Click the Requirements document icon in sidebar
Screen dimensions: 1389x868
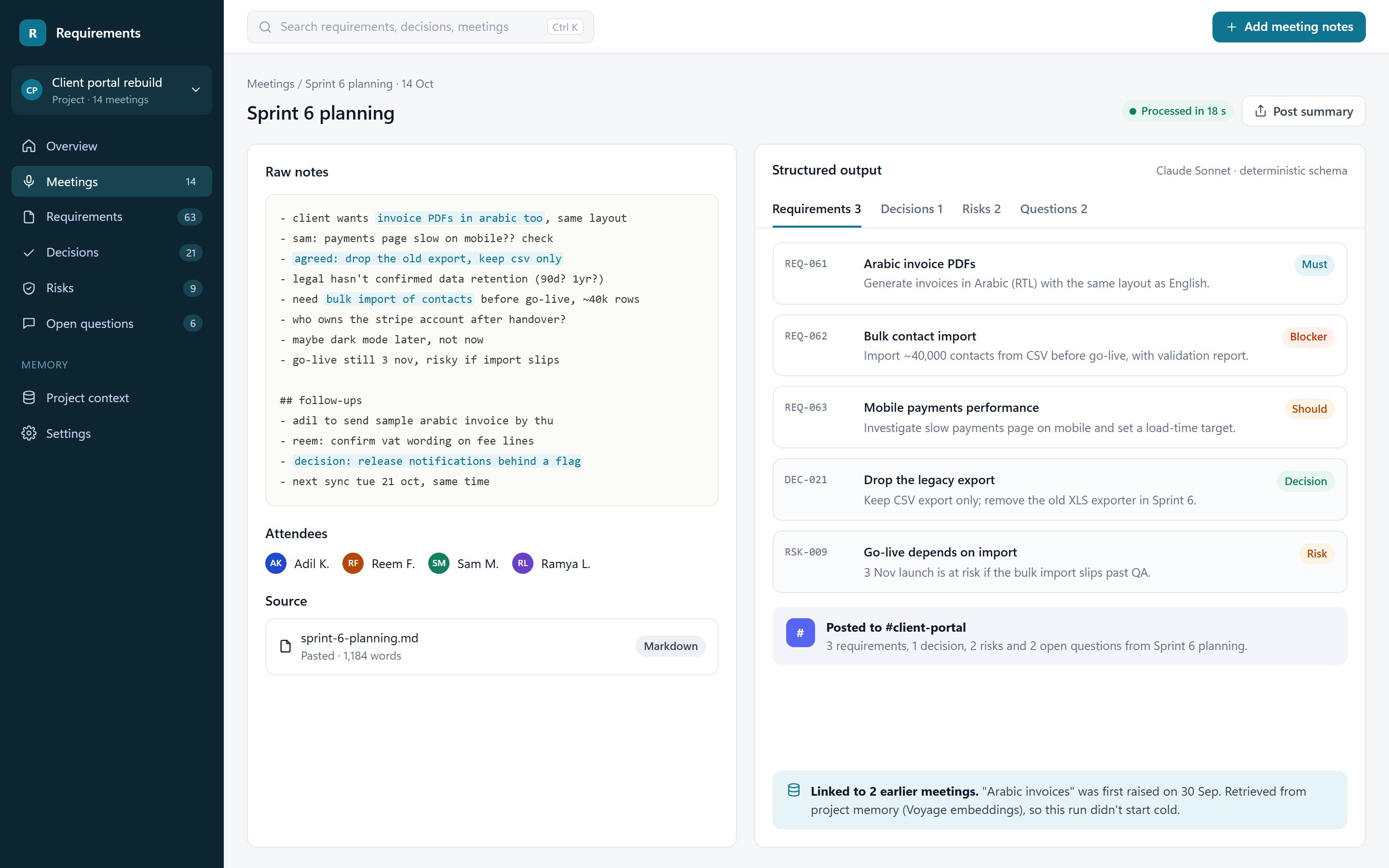tap(29, 217)
